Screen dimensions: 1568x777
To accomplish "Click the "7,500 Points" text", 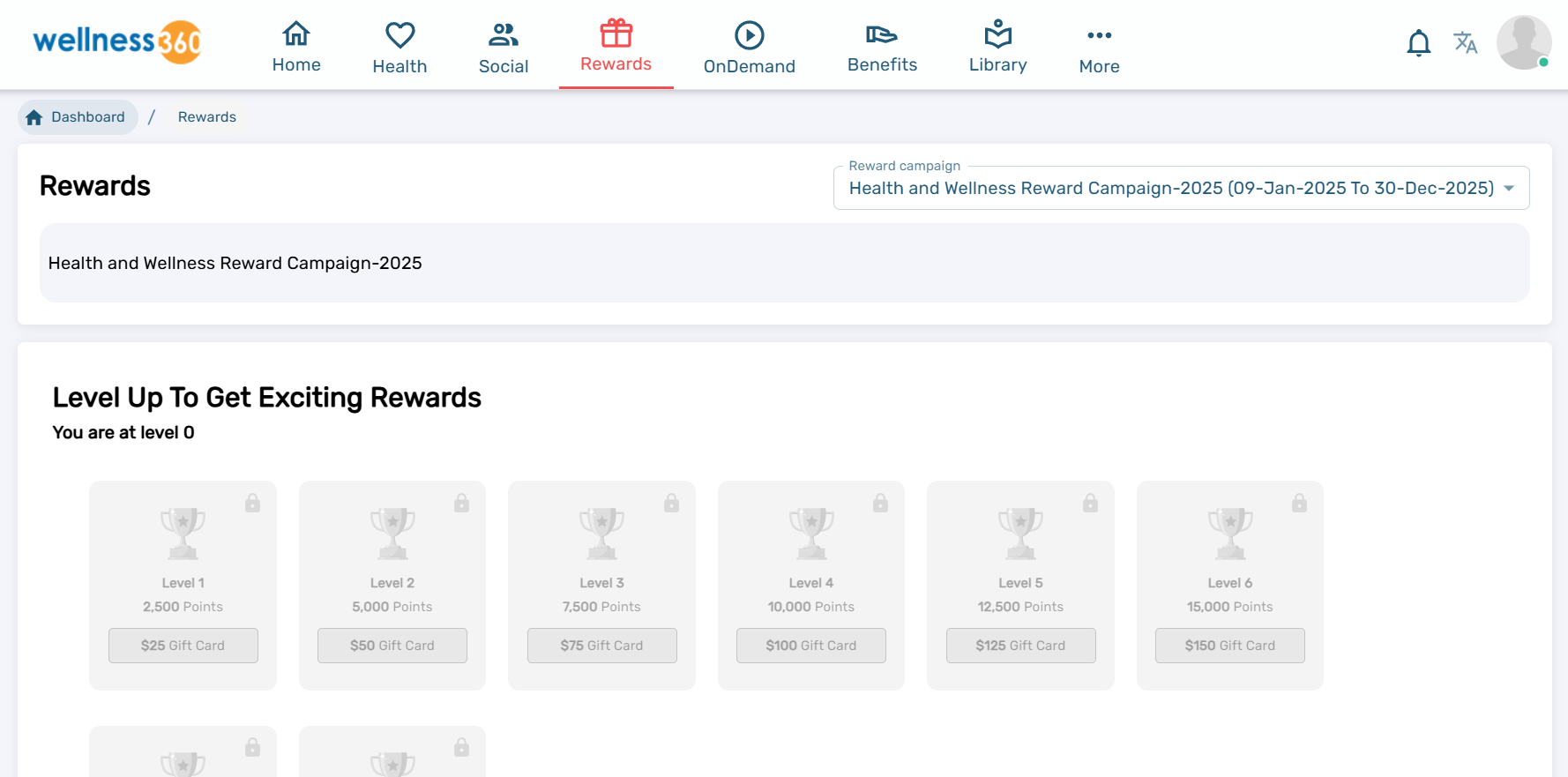I will click(x=601, y=607).
